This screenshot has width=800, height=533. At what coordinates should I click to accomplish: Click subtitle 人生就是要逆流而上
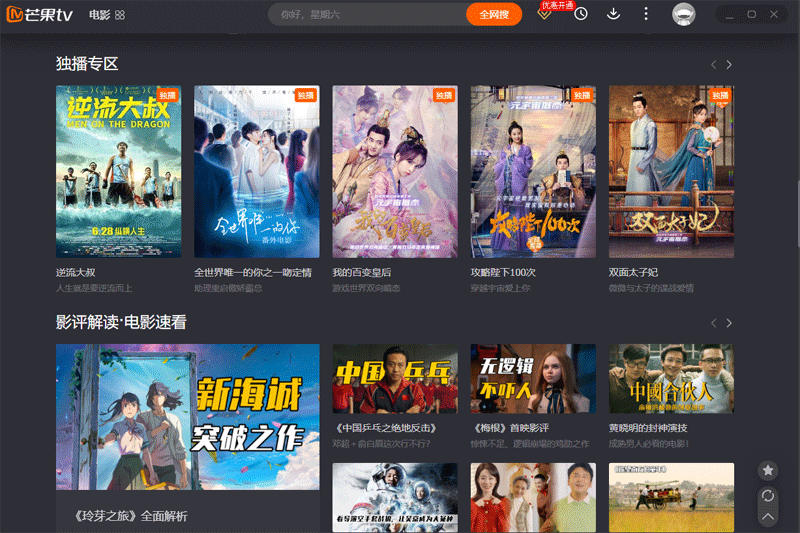94,288
